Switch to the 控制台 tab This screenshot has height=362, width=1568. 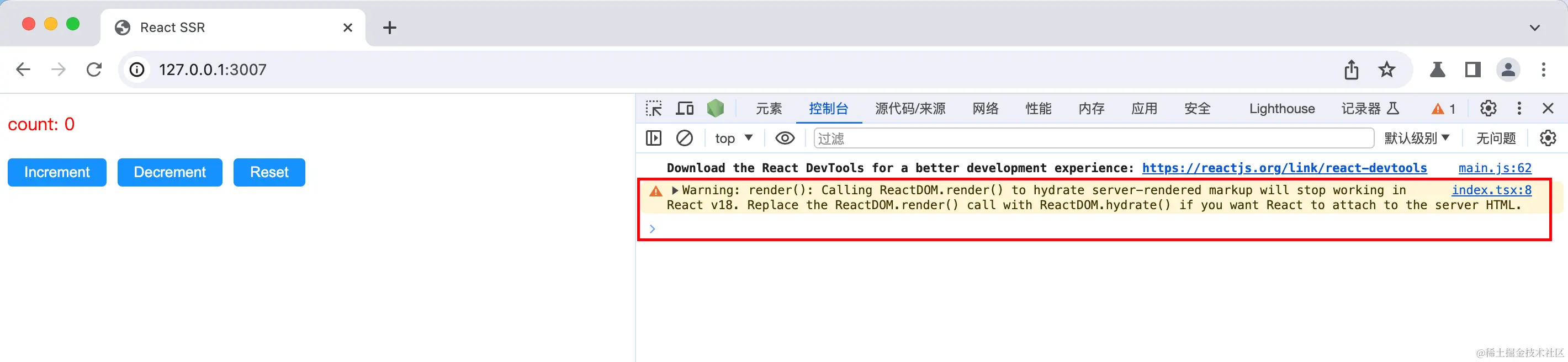tap(828, 108)
